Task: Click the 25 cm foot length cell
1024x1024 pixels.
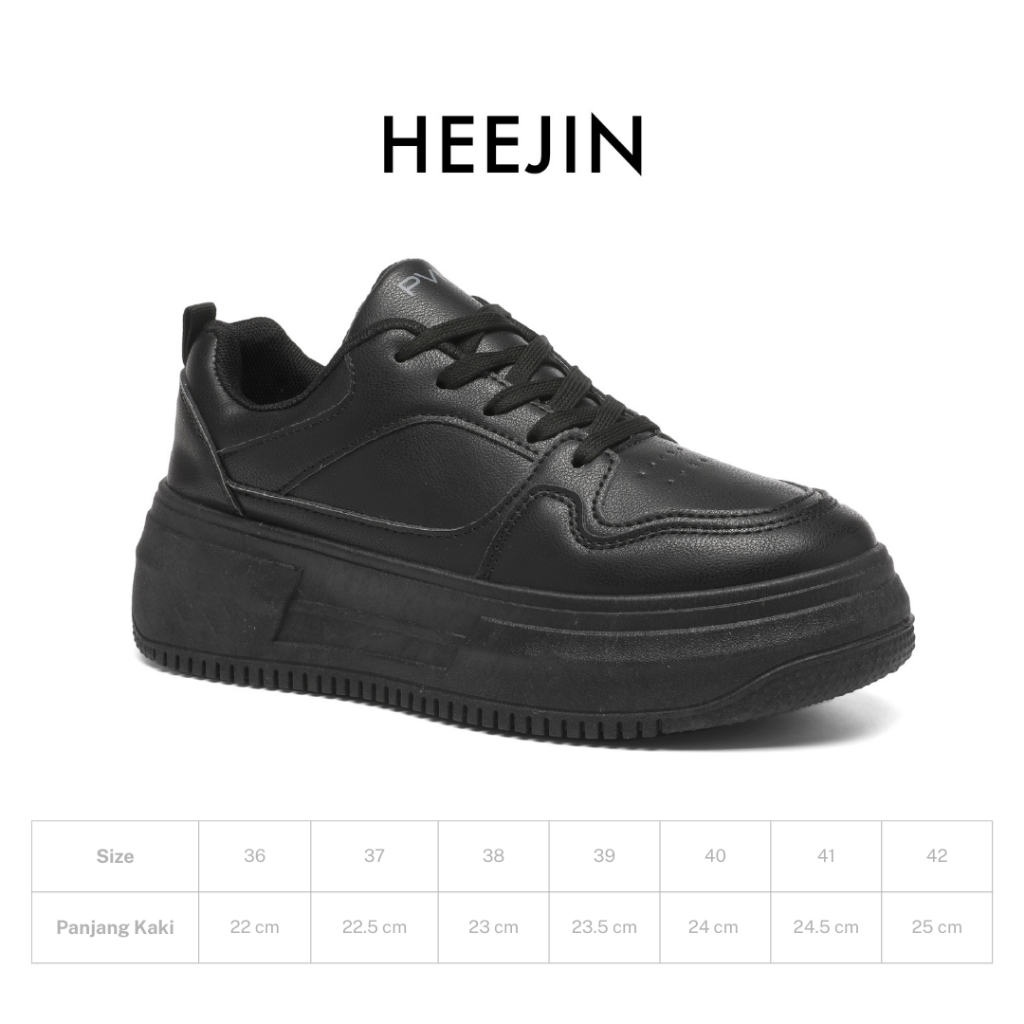Action: pos(937,927)
